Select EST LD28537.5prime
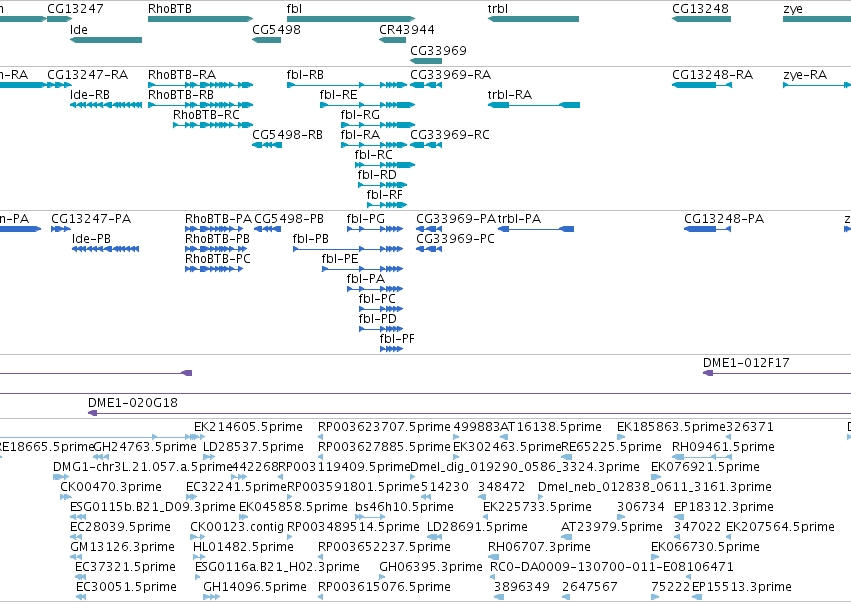 [x=253, y=447]
